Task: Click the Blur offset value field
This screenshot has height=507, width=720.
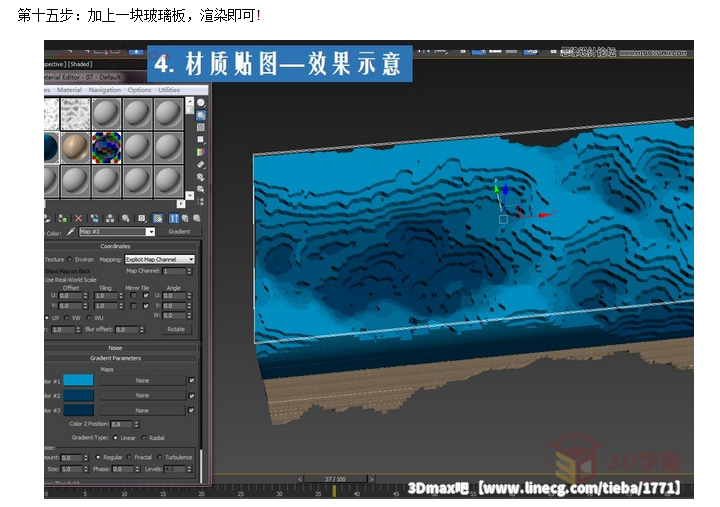Action: pos(127,329)
